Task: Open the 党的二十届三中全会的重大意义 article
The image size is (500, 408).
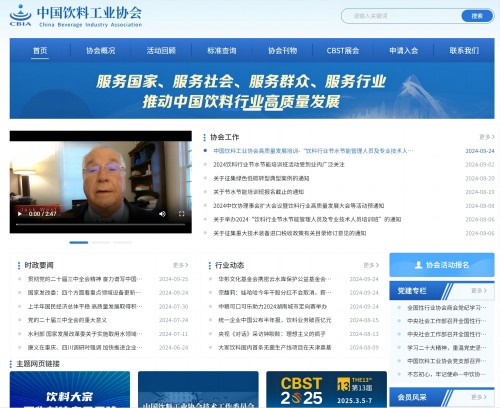Action: click(x=67, y=320)
